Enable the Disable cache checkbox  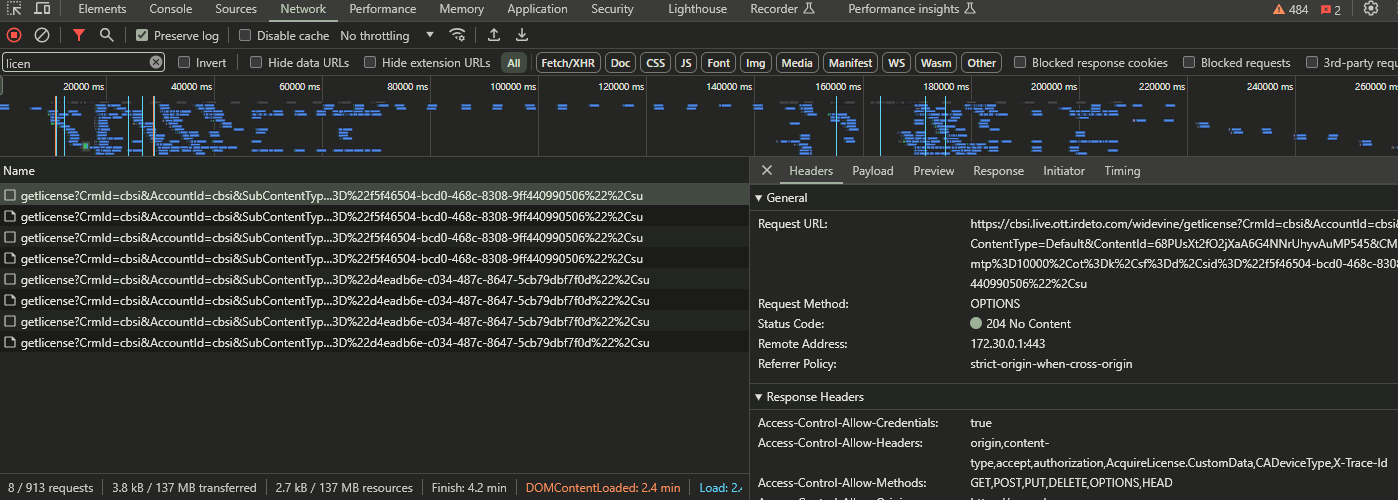[x=245, y=35]
